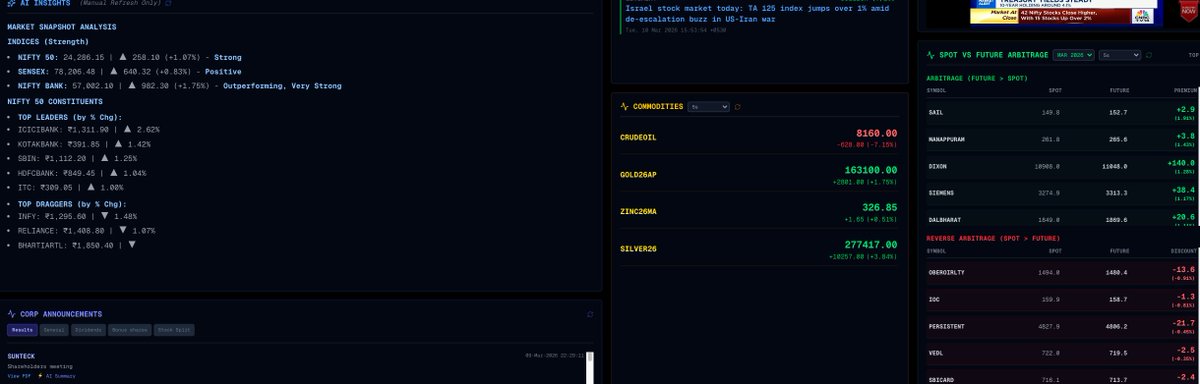Click the ITC top leader entry
1200x384 pixels.
click(x=71, y=187)
